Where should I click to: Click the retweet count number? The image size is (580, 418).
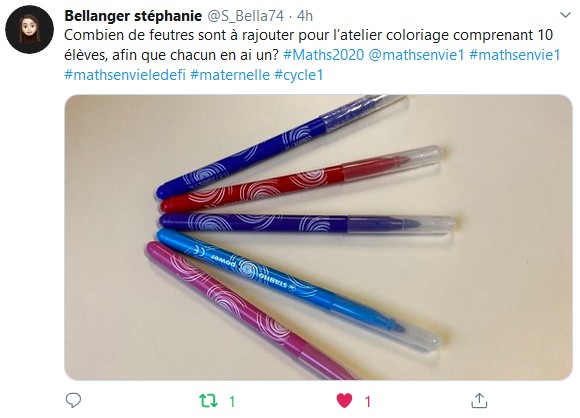pyautogui.click(x=232, y=401)
